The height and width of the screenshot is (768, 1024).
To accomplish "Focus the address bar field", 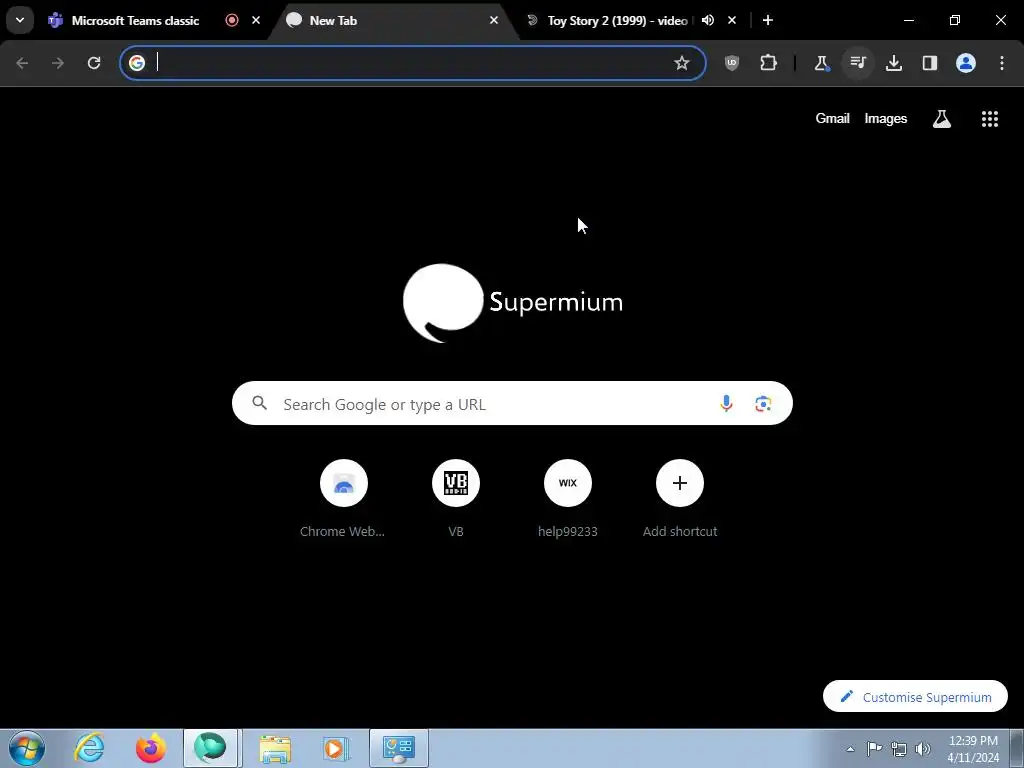I will click(411, 63).
